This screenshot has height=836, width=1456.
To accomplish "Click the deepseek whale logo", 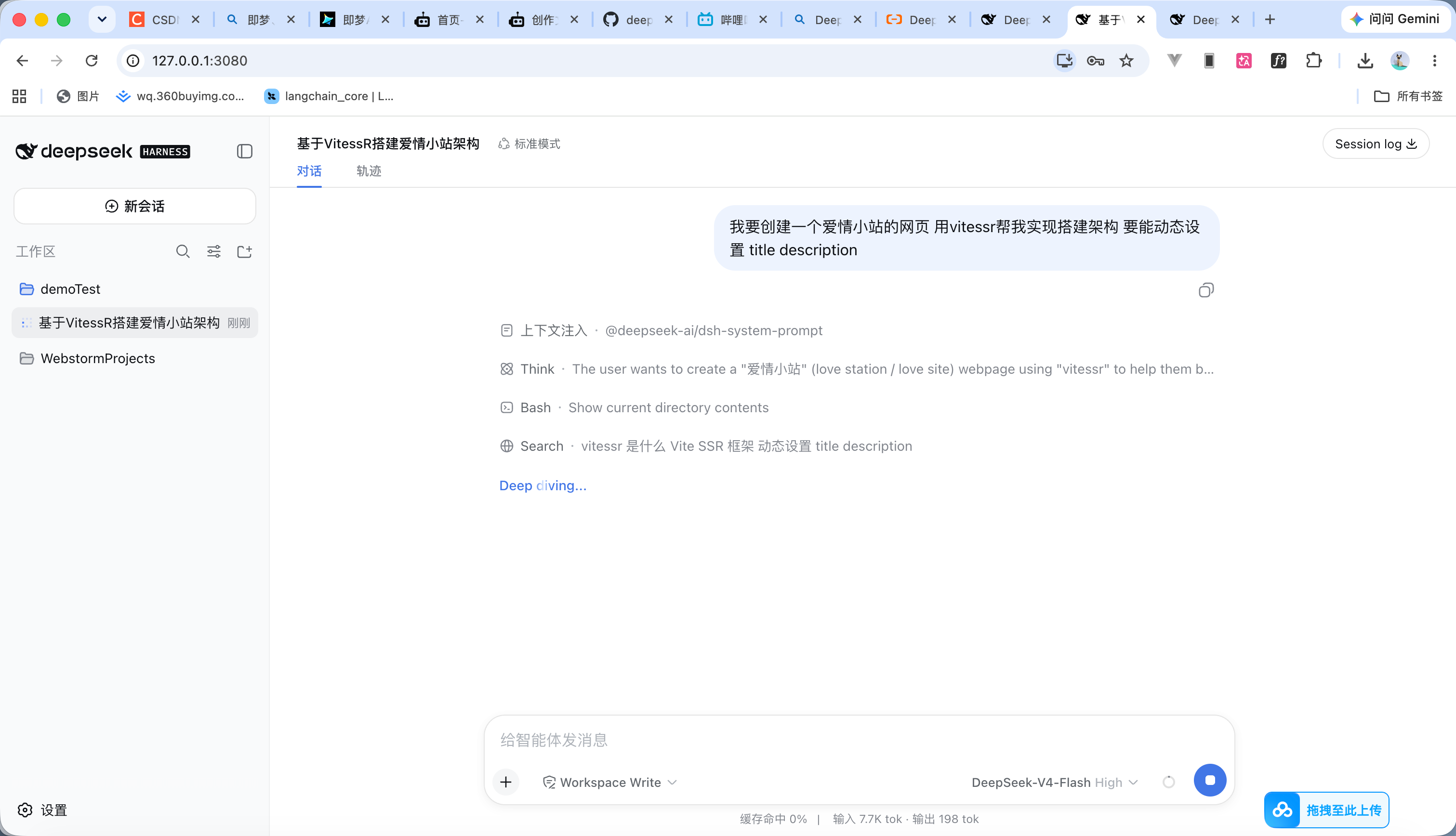I will 26,151.
